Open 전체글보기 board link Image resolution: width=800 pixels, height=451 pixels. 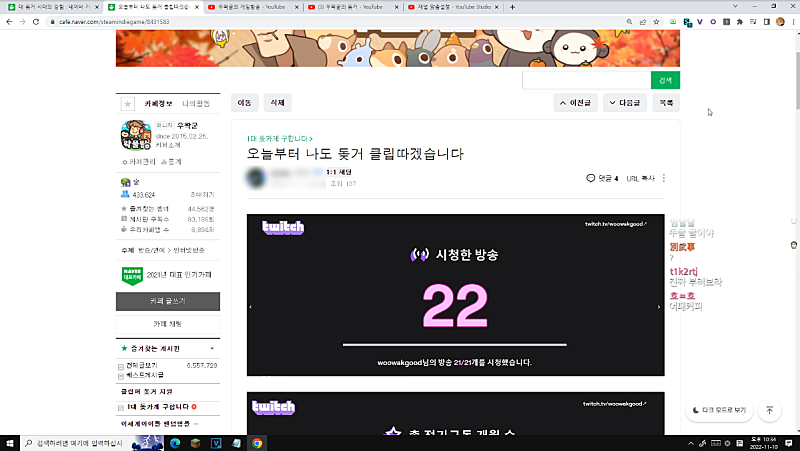pyautogui.click(x=142, y=365)
